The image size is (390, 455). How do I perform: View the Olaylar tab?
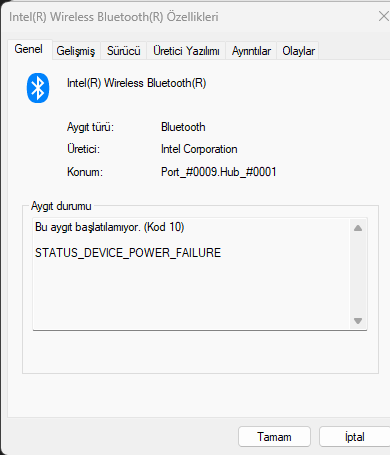[298, 51]
